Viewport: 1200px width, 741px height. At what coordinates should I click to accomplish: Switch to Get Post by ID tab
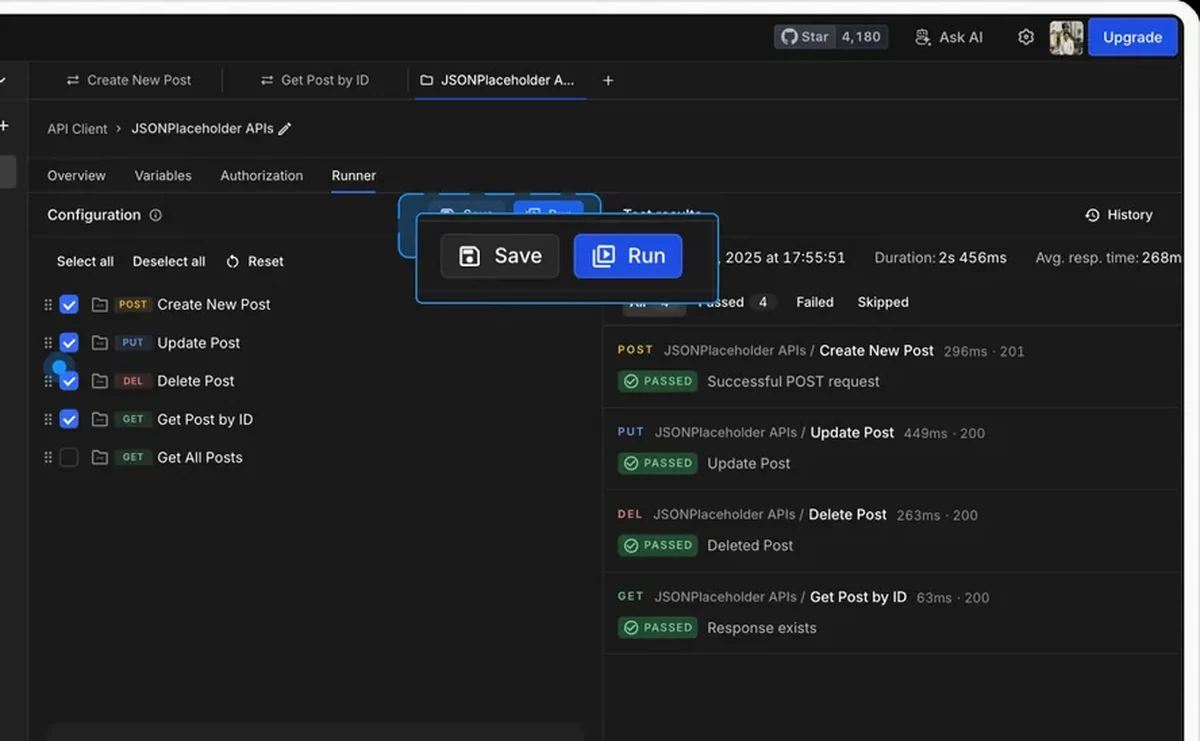(315, 80)
